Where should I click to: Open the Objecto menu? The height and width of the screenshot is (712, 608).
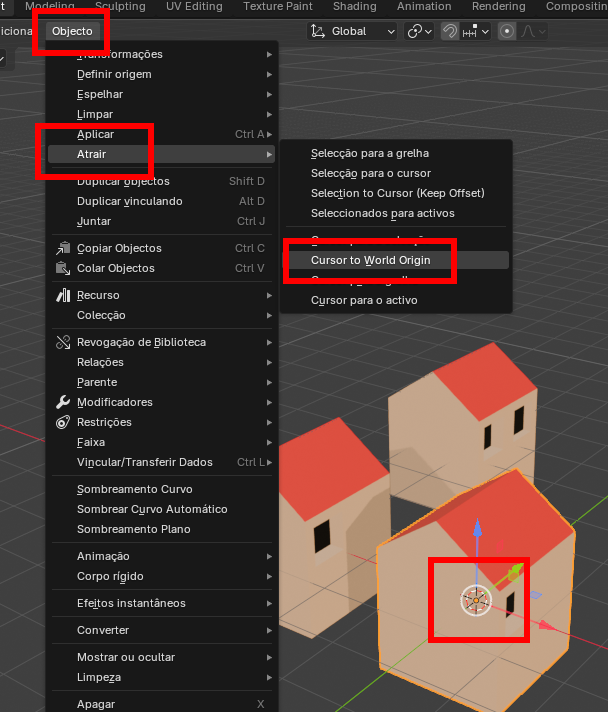click(x=72, y=31)
